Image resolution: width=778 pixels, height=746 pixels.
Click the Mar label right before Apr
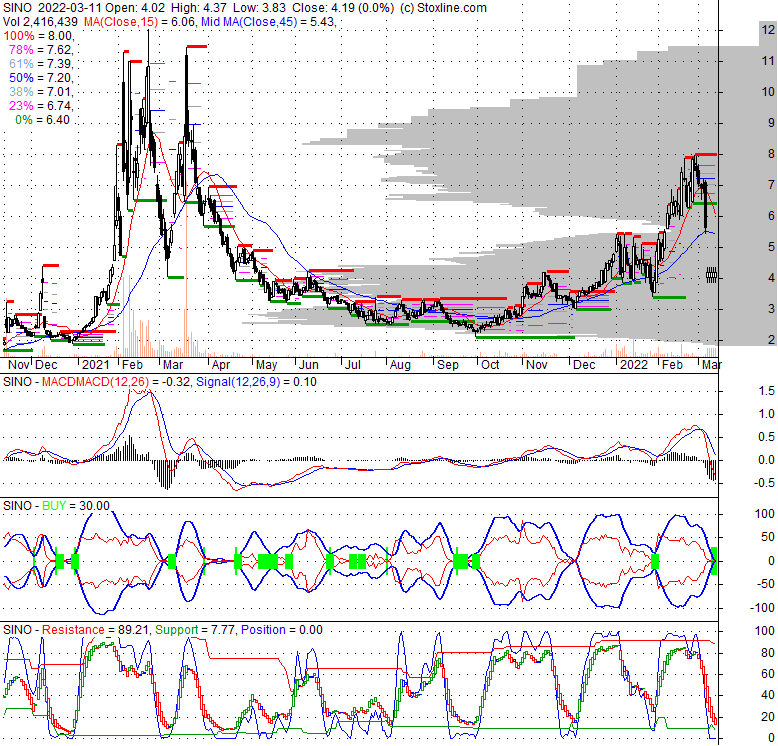173,365
